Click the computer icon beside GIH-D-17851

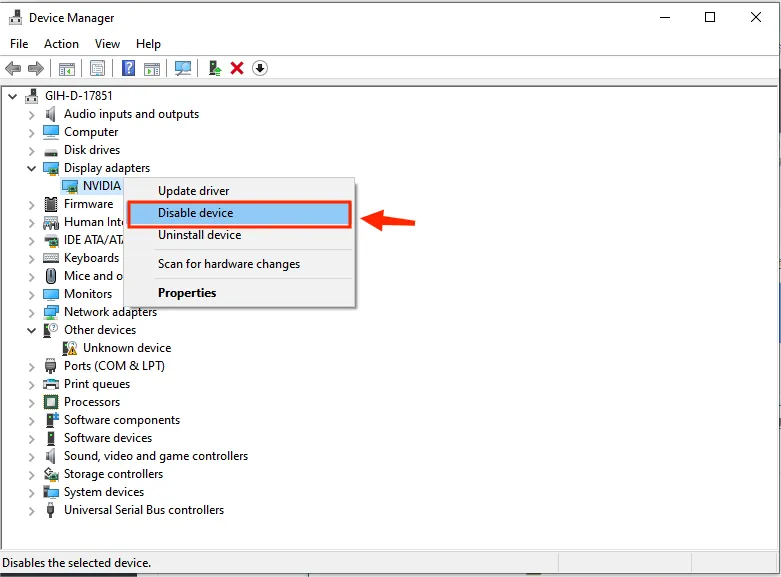pyautogui.click(x=32, y=96)
